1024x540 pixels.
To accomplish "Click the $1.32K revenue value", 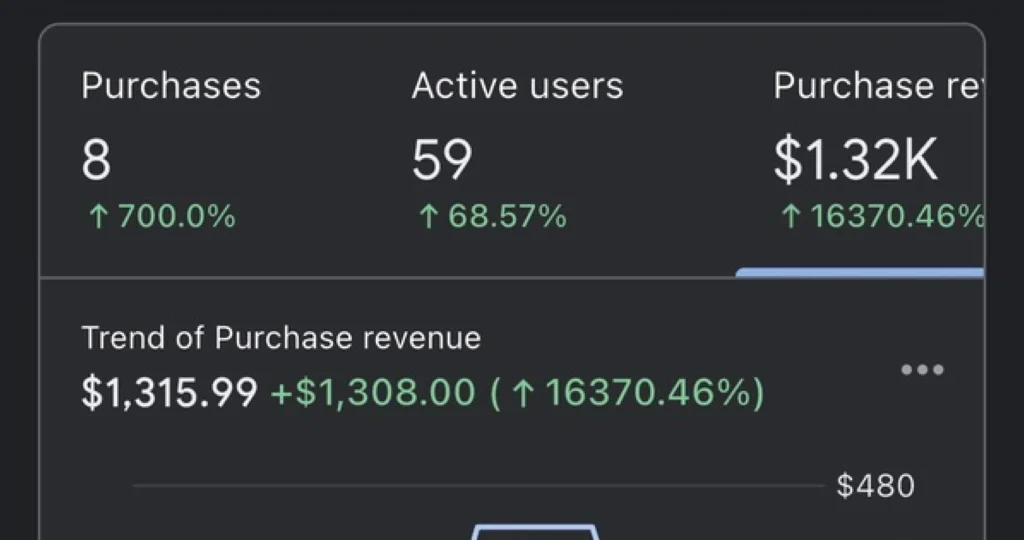I will coord(856,160).
